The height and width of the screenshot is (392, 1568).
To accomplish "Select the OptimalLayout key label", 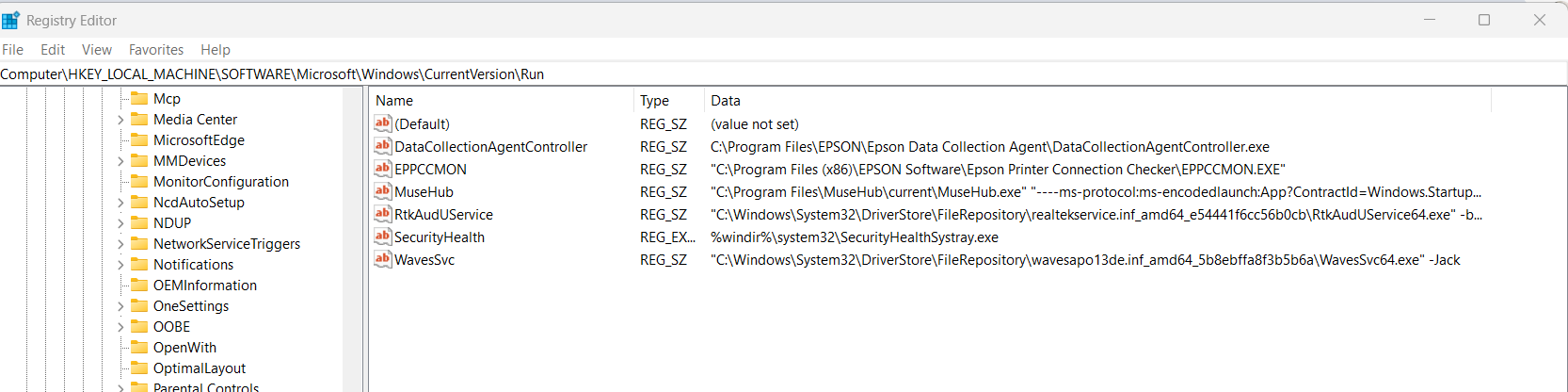I will 200,368.
